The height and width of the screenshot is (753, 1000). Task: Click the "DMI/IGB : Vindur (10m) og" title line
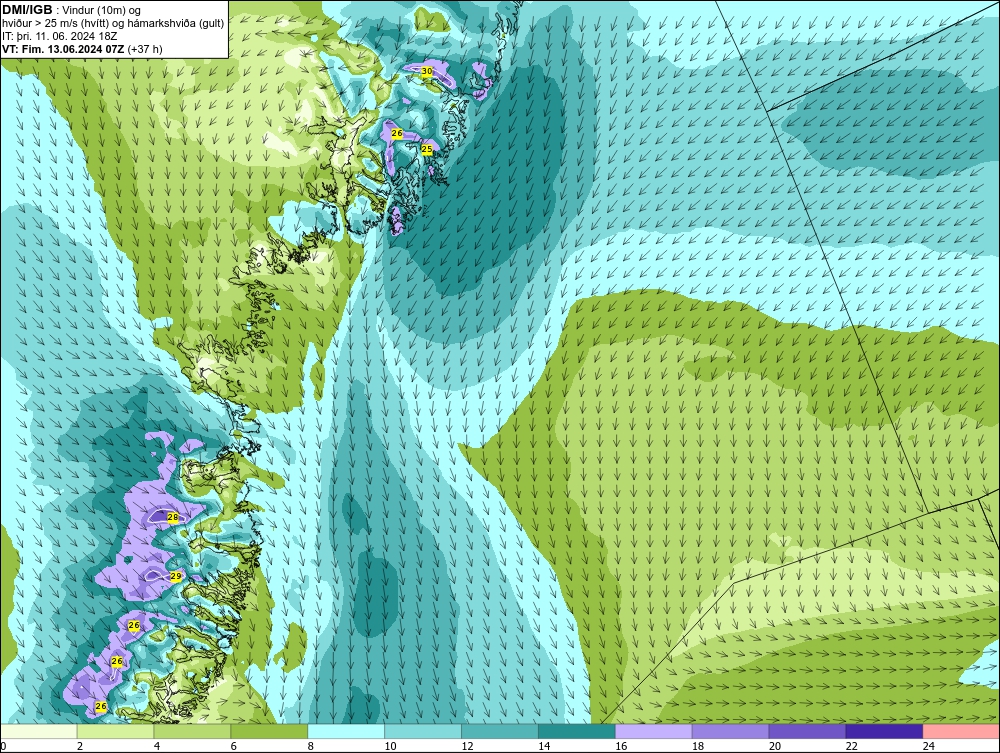click(x=72, y=10)
